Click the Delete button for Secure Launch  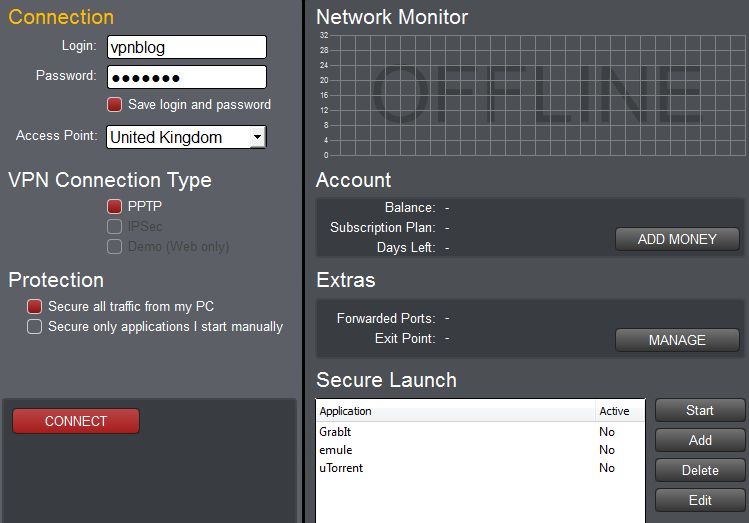(700, 470)
